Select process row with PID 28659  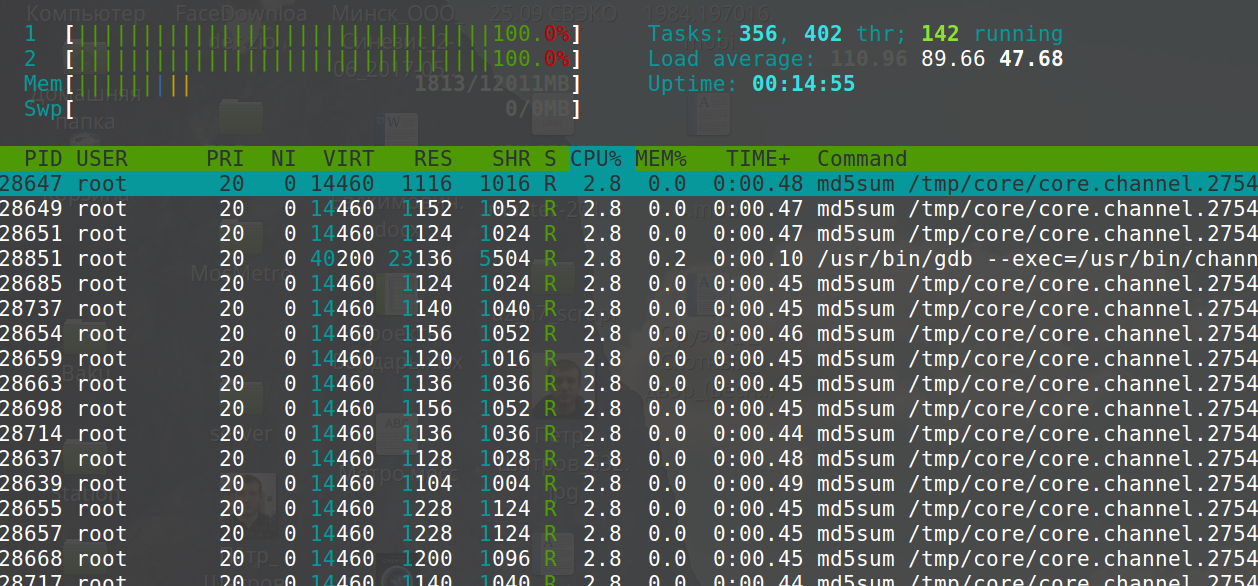click(629, 359)
